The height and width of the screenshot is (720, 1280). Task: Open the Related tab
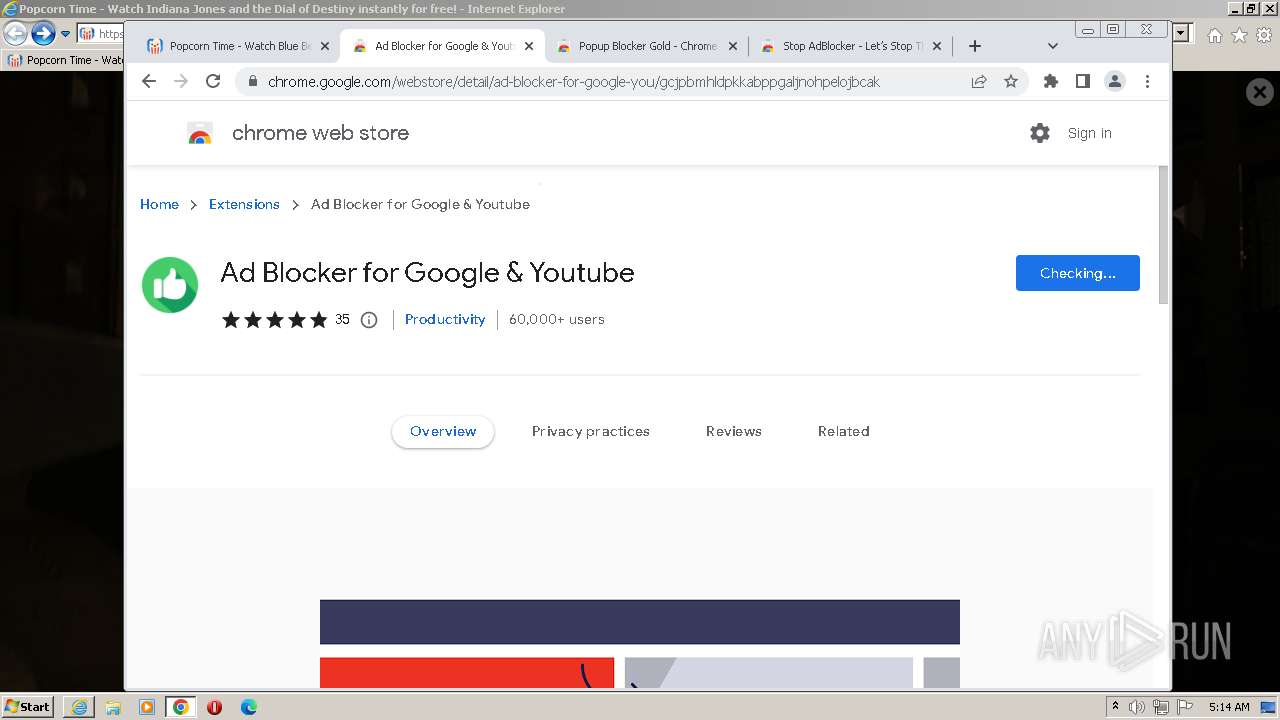[x=844, y=431]
